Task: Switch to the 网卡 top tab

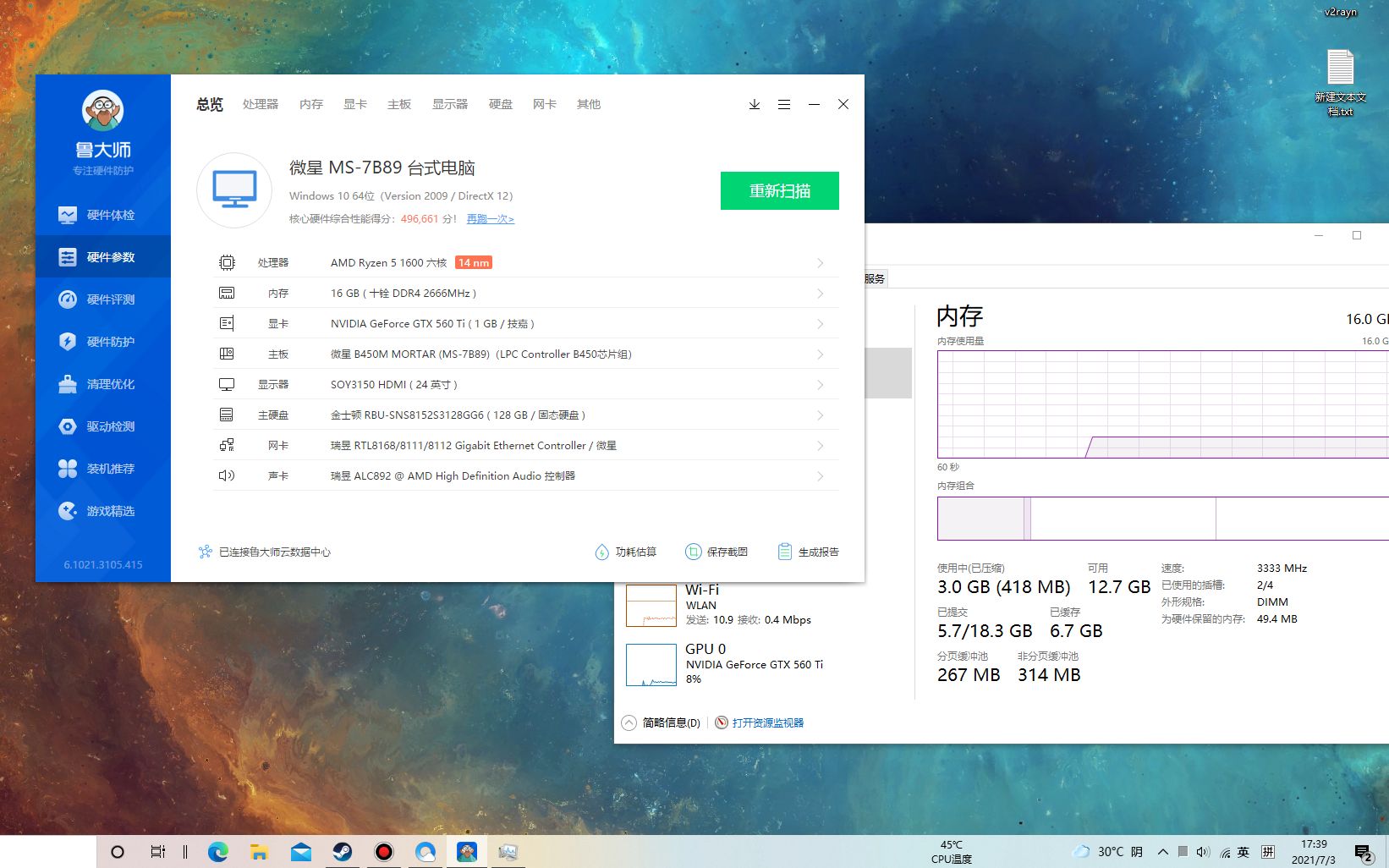Action: click(x=545, y=104)
